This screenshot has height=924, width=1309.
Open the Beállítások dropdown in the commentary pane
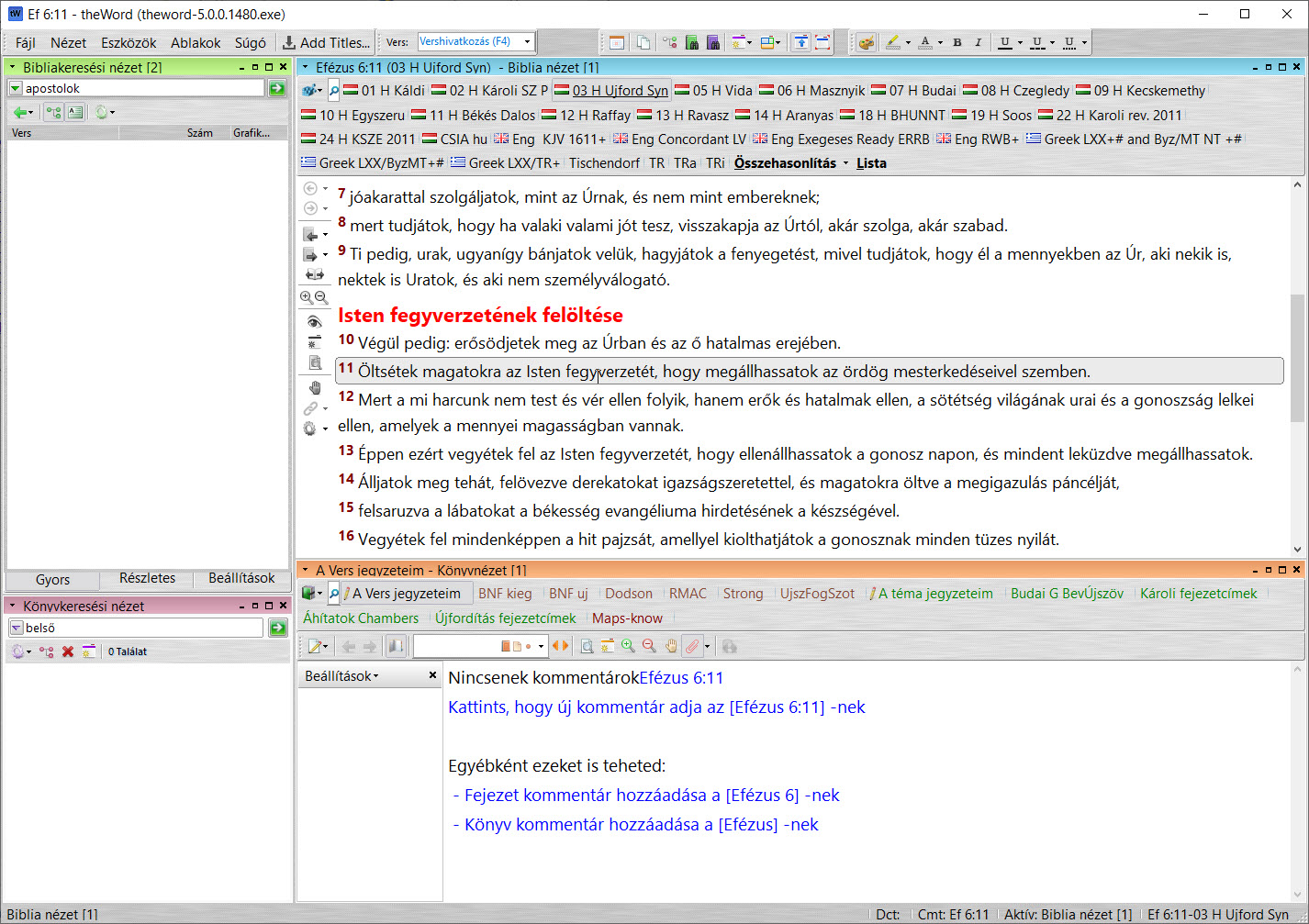[x=341, y=675]
